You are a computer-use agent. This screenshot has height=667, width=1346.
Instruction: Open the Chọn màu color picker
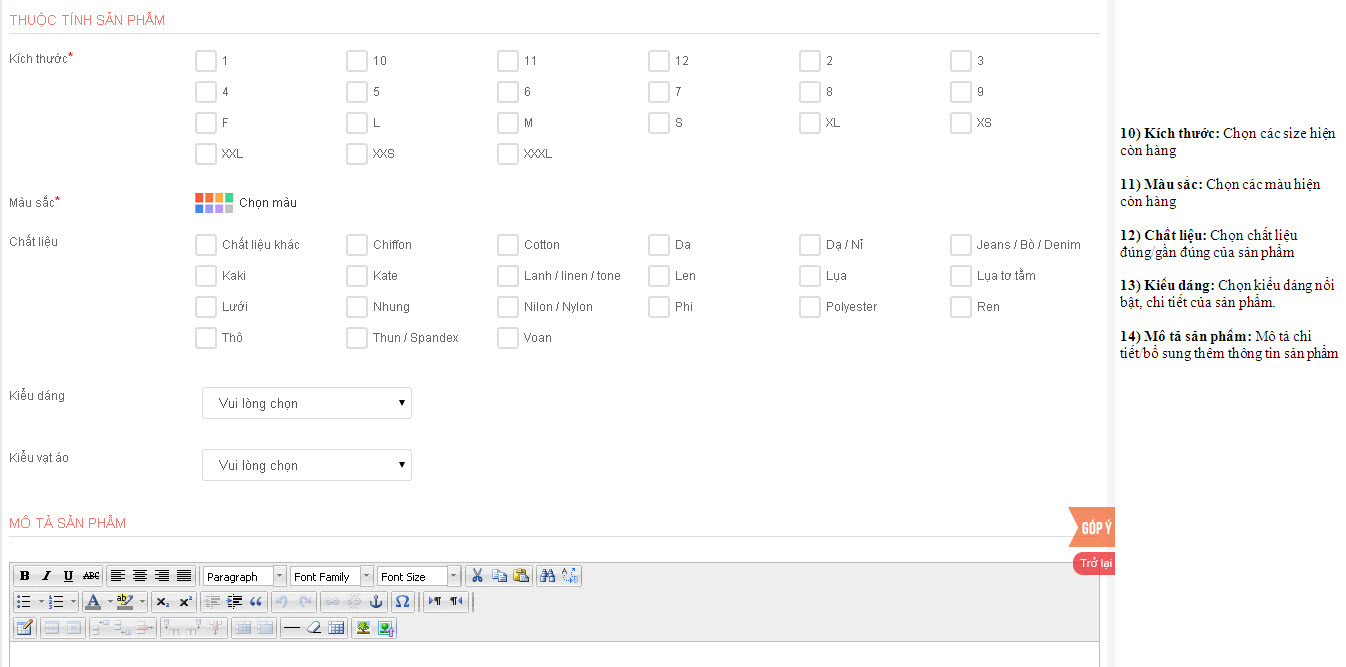246,203
